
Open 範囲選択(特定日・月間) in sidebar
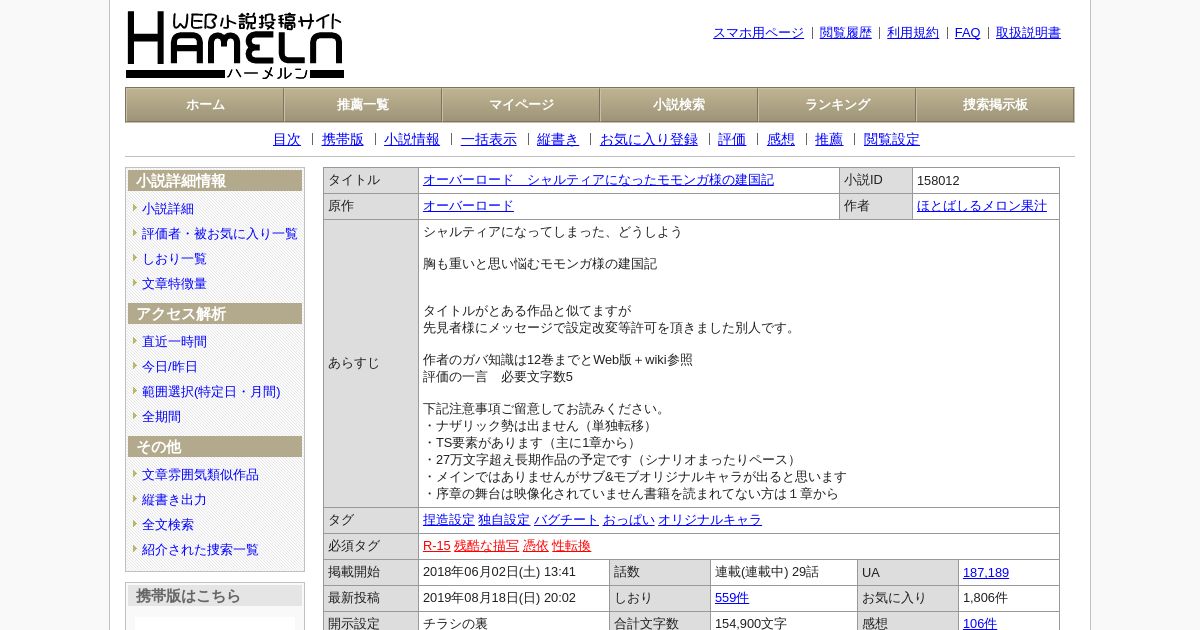point(211,392)
